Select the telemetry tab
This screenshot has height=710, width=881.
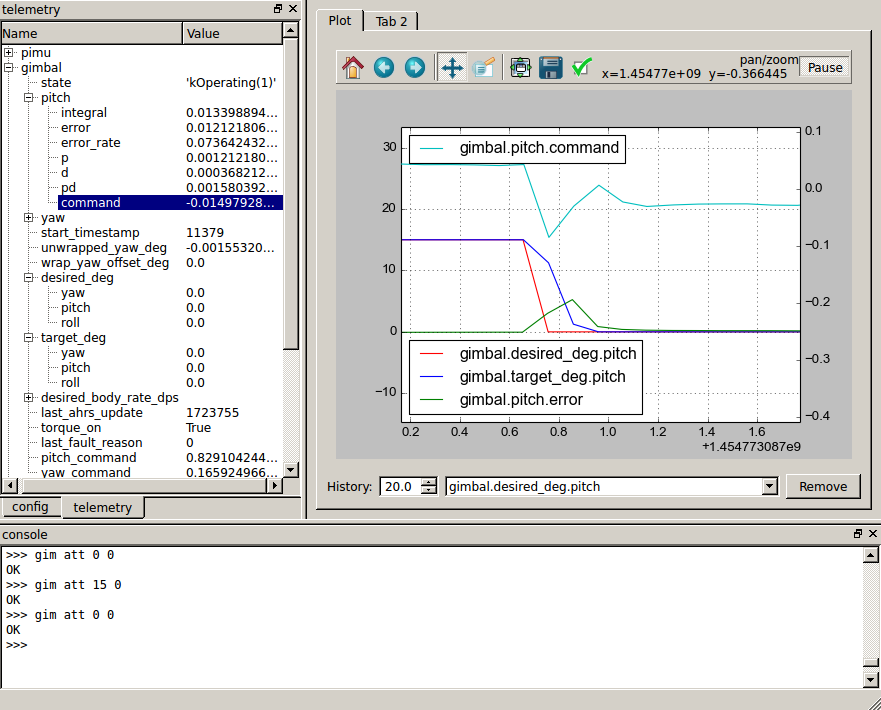(102, 507)
